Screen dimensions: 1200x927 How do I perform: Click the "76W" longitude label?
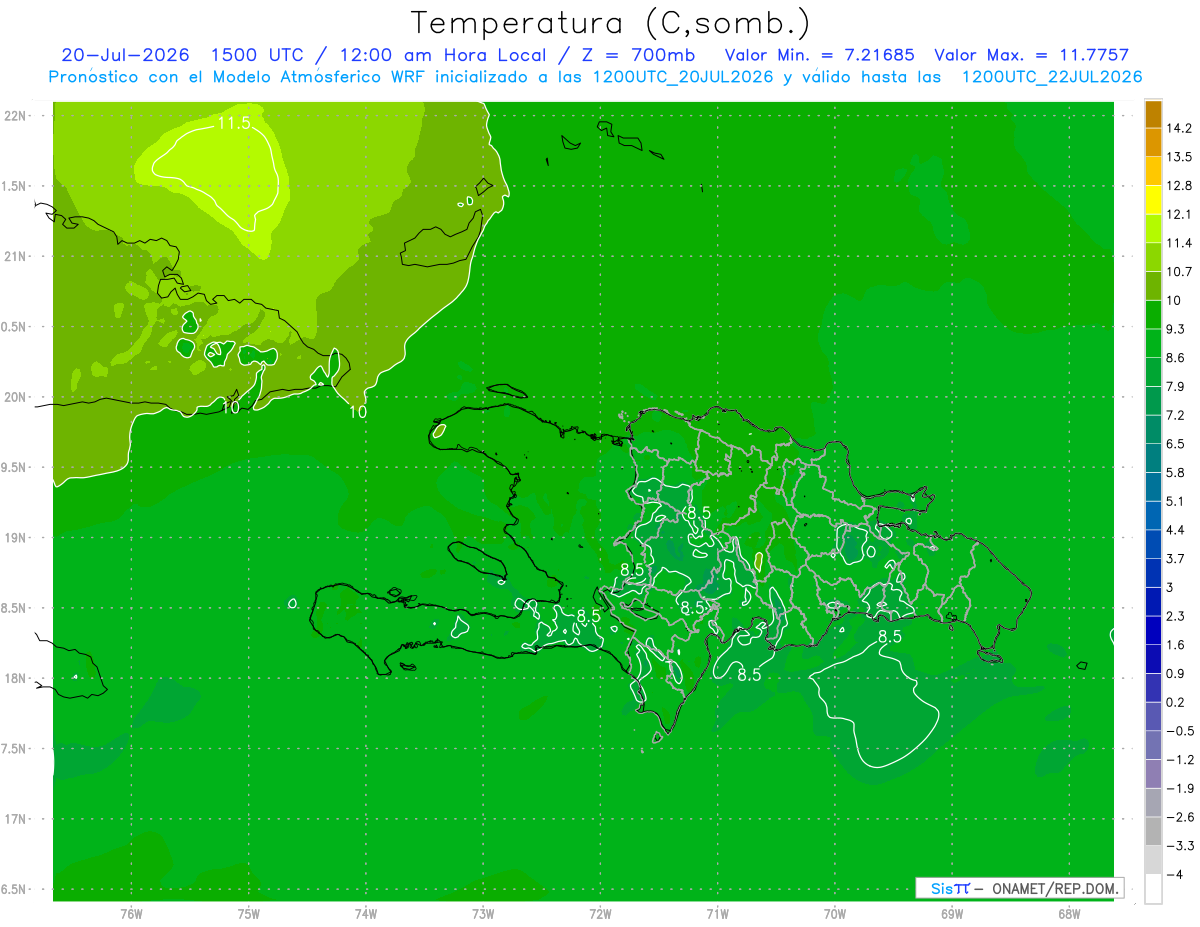[131, 913]
